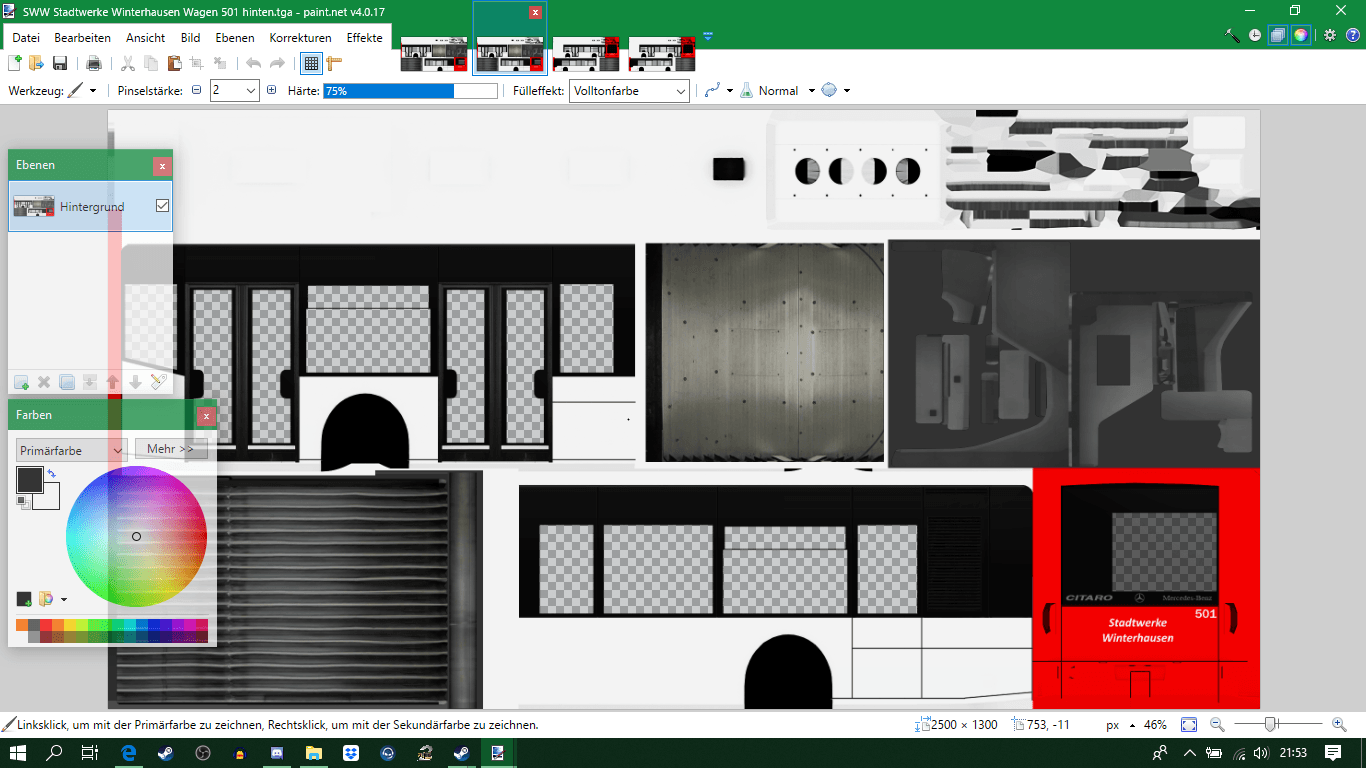Toggle Hintergrund layer visibility checkbox
Screen dimensions: 1366x768
point(163,206)
